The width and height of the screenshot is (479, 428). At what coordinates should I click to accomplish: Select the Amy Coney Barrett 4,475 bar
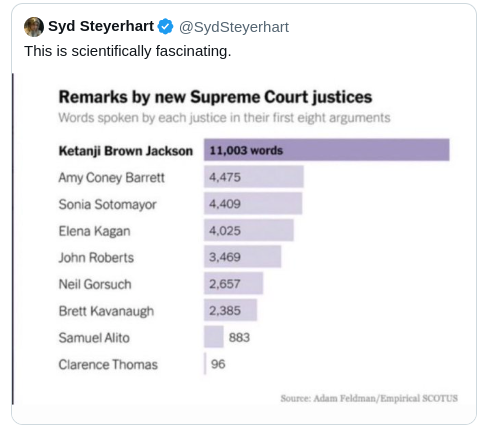pyautogui.click(x=254, y=177)
